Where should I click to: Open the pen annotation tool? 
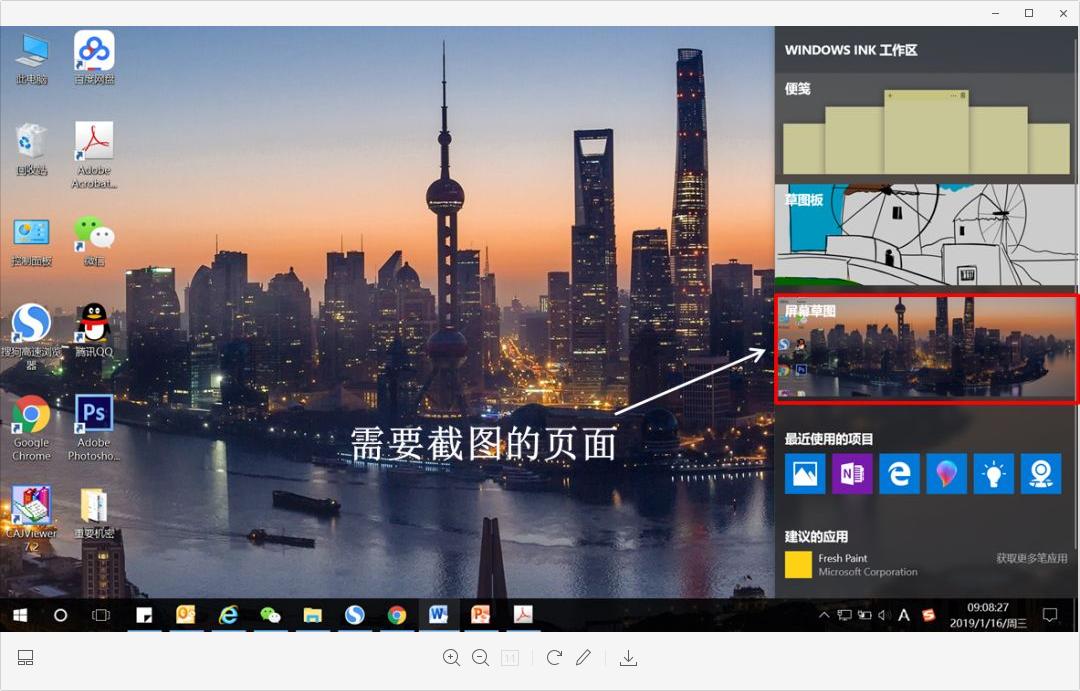coord(584,658)
